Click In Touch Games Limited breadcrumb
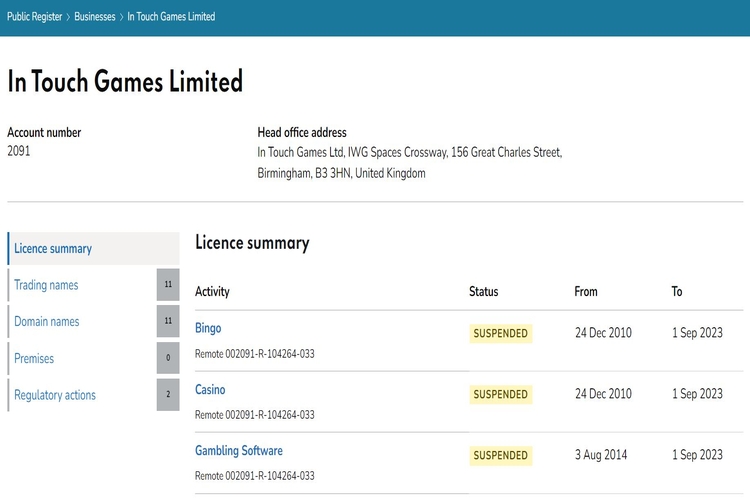Viewport: 750px width, 500px height. [171, 17]
